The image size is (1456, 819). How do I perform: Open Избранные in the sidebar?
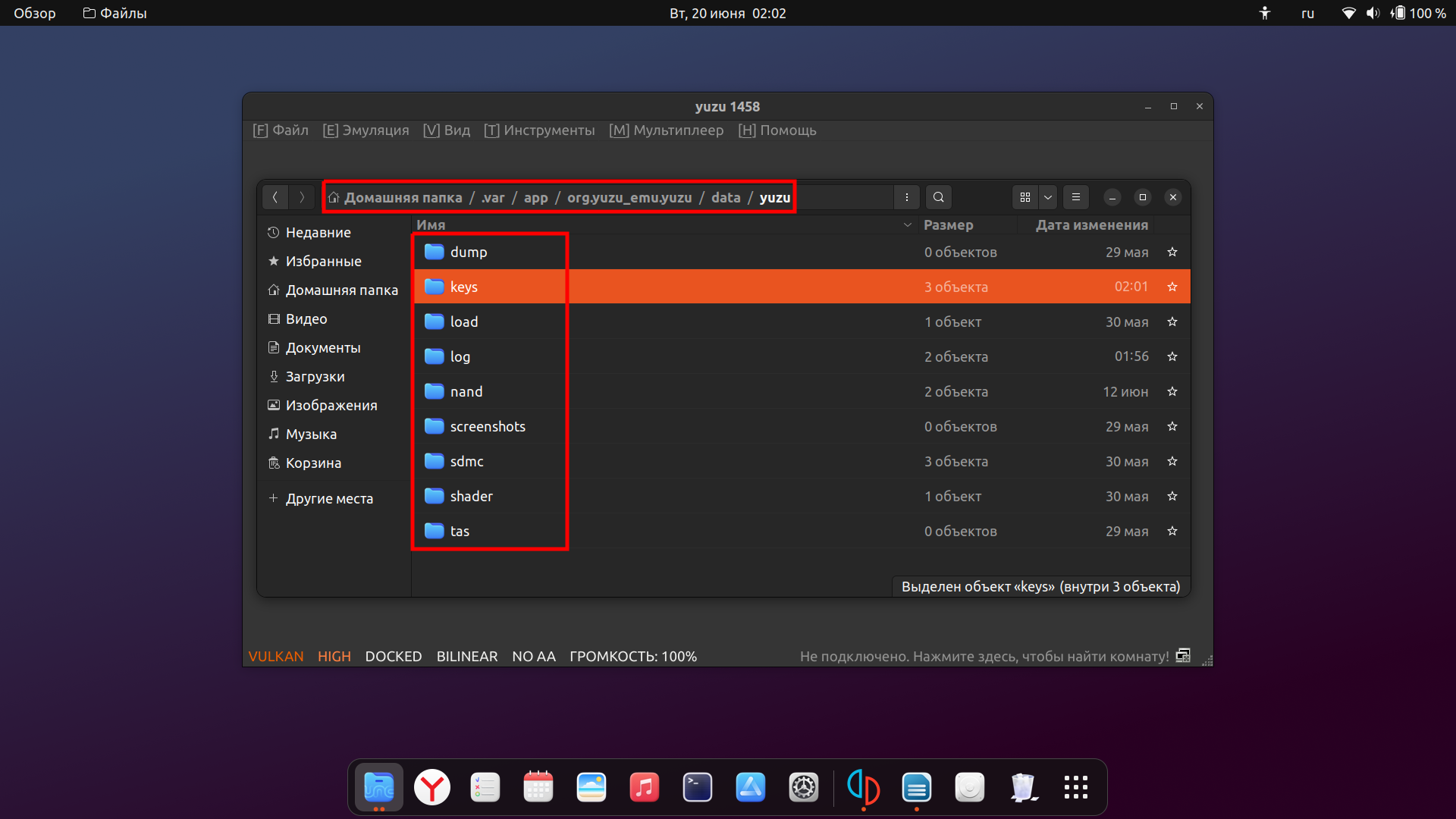pos(334,261)
